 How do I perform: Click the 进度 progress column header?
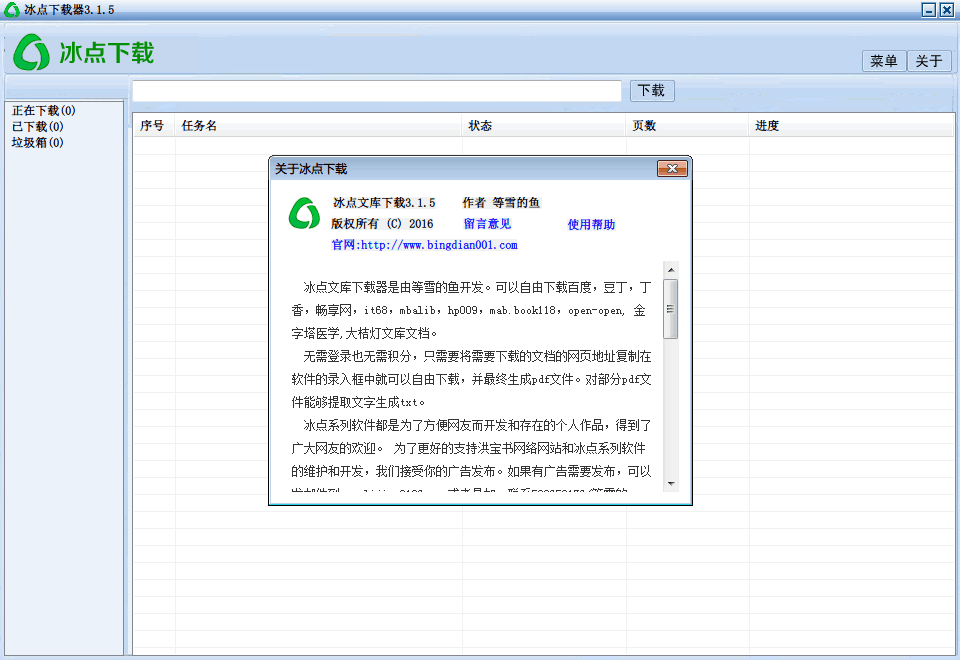point(767,125)
